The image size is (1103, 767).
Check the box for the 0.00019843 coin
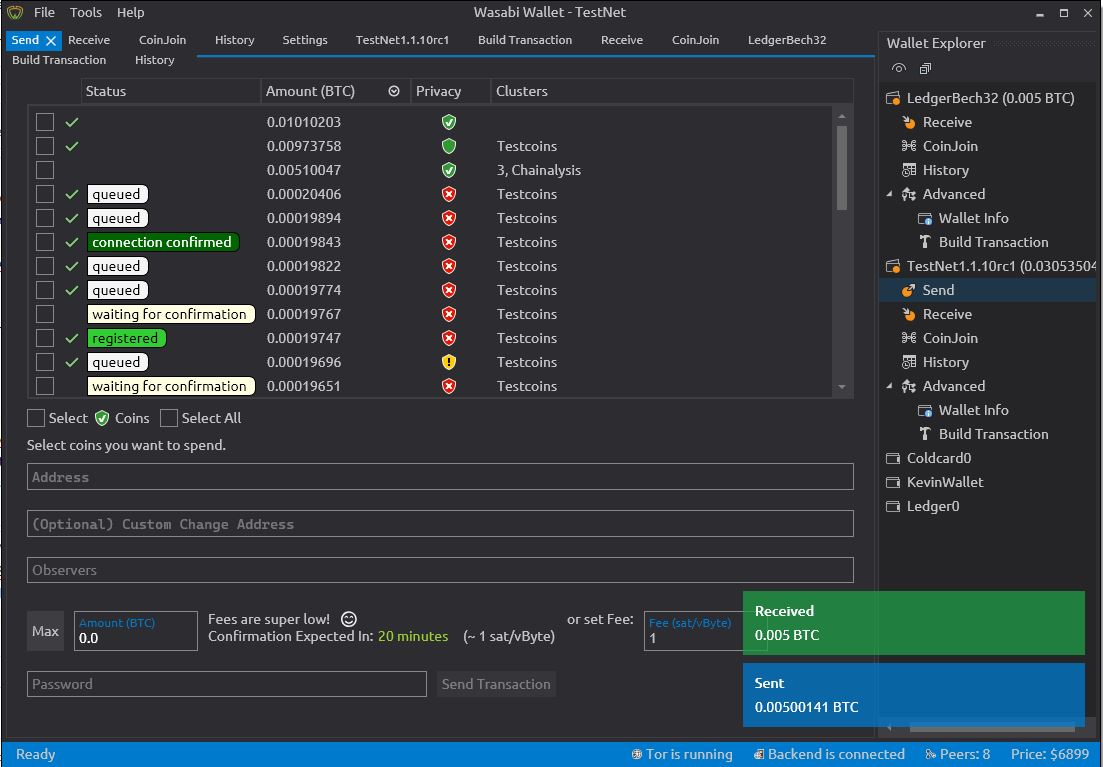[45, 242]
